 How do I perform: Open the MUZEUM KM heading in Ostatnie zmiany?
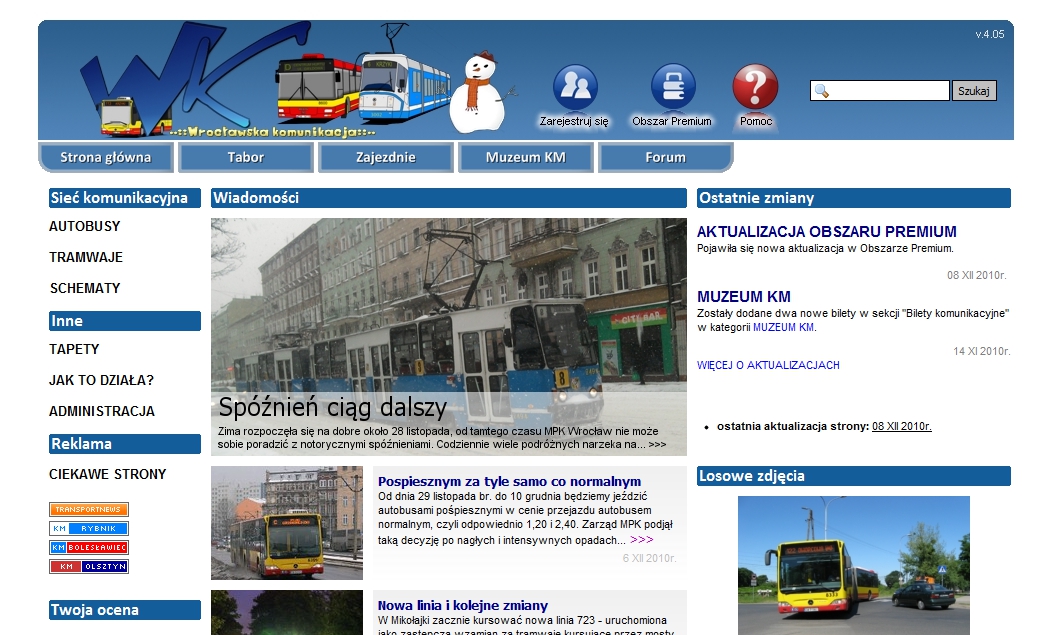[x=744, y=297]
